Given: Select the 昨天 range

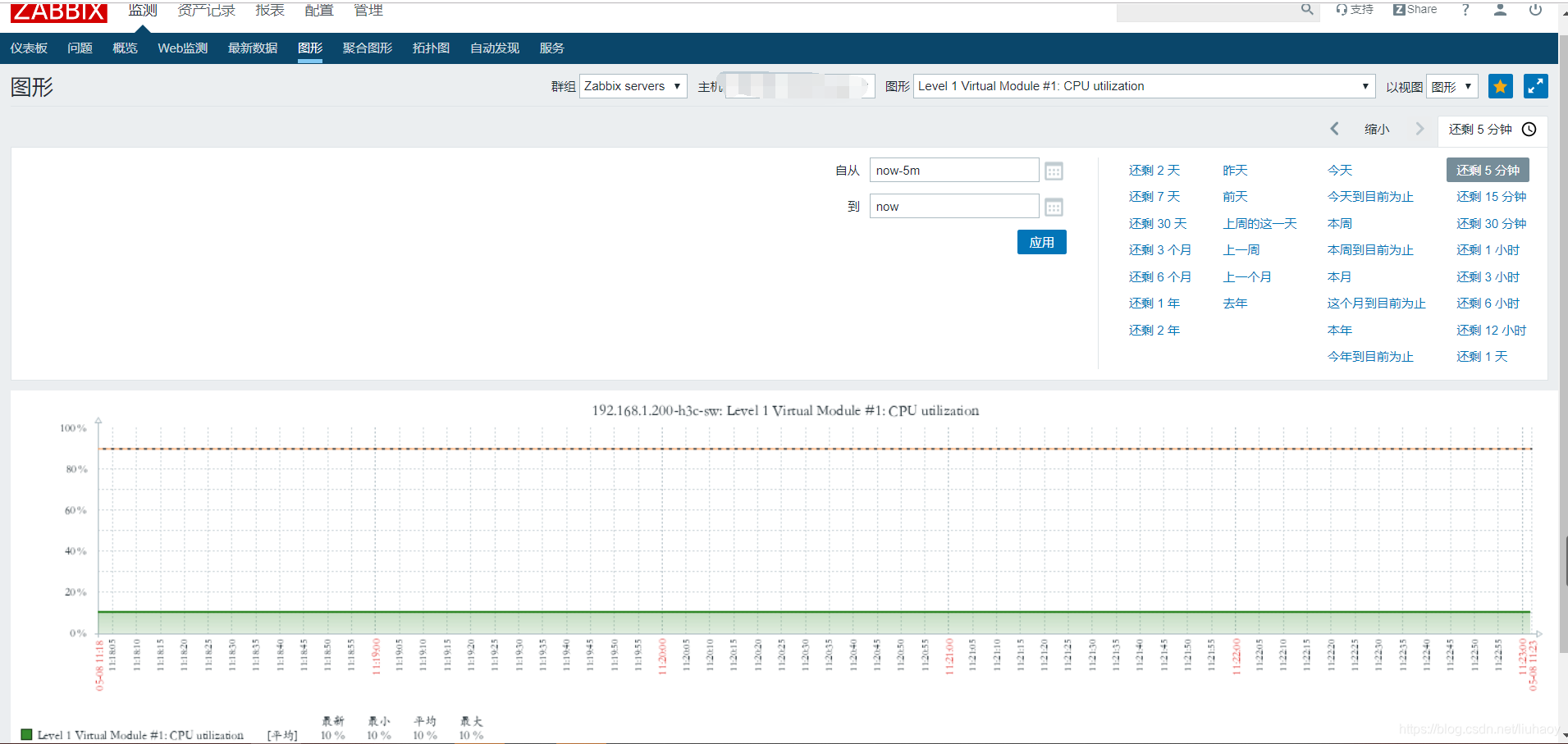Looking at the screenshot, I should click(1235, 171).
